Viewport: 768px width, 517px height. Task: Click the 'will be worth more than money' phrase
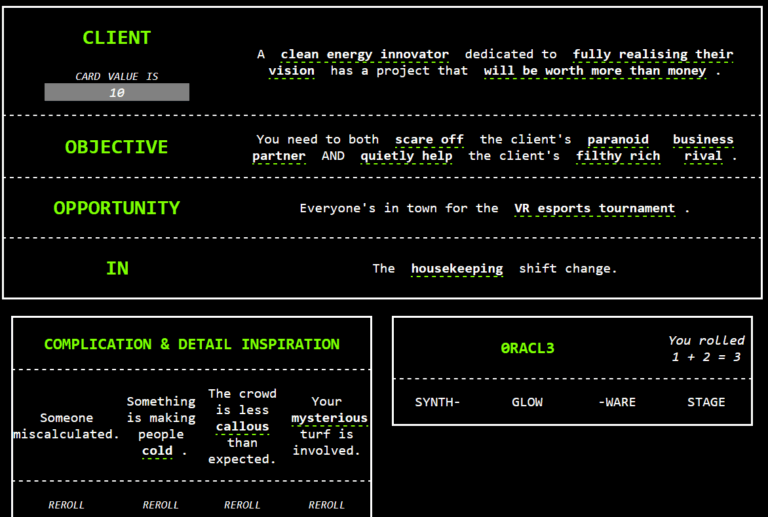coord(595,71)
